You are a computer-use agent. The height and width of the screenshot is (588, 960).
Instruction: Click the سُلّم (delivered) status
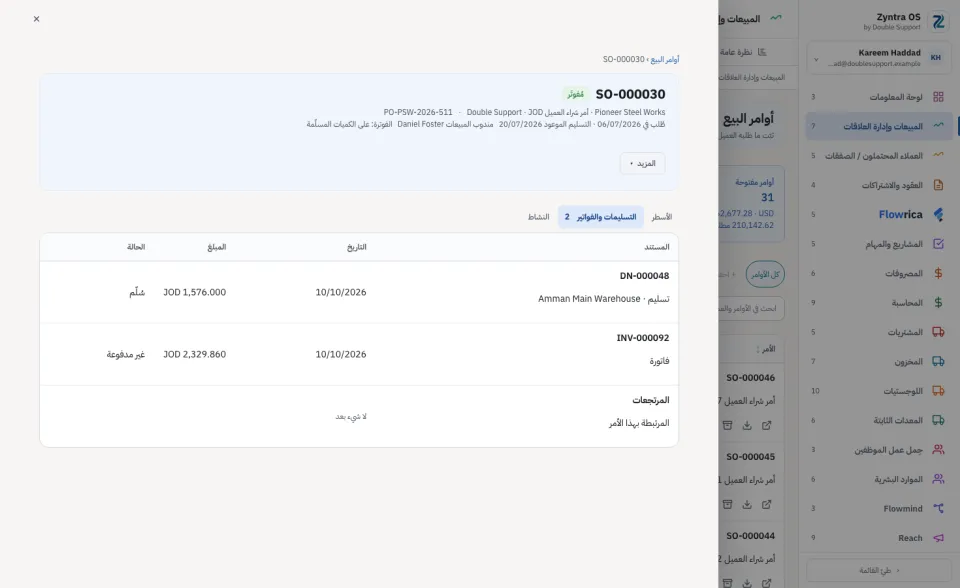pyautogui.click(x=137, y=292)
